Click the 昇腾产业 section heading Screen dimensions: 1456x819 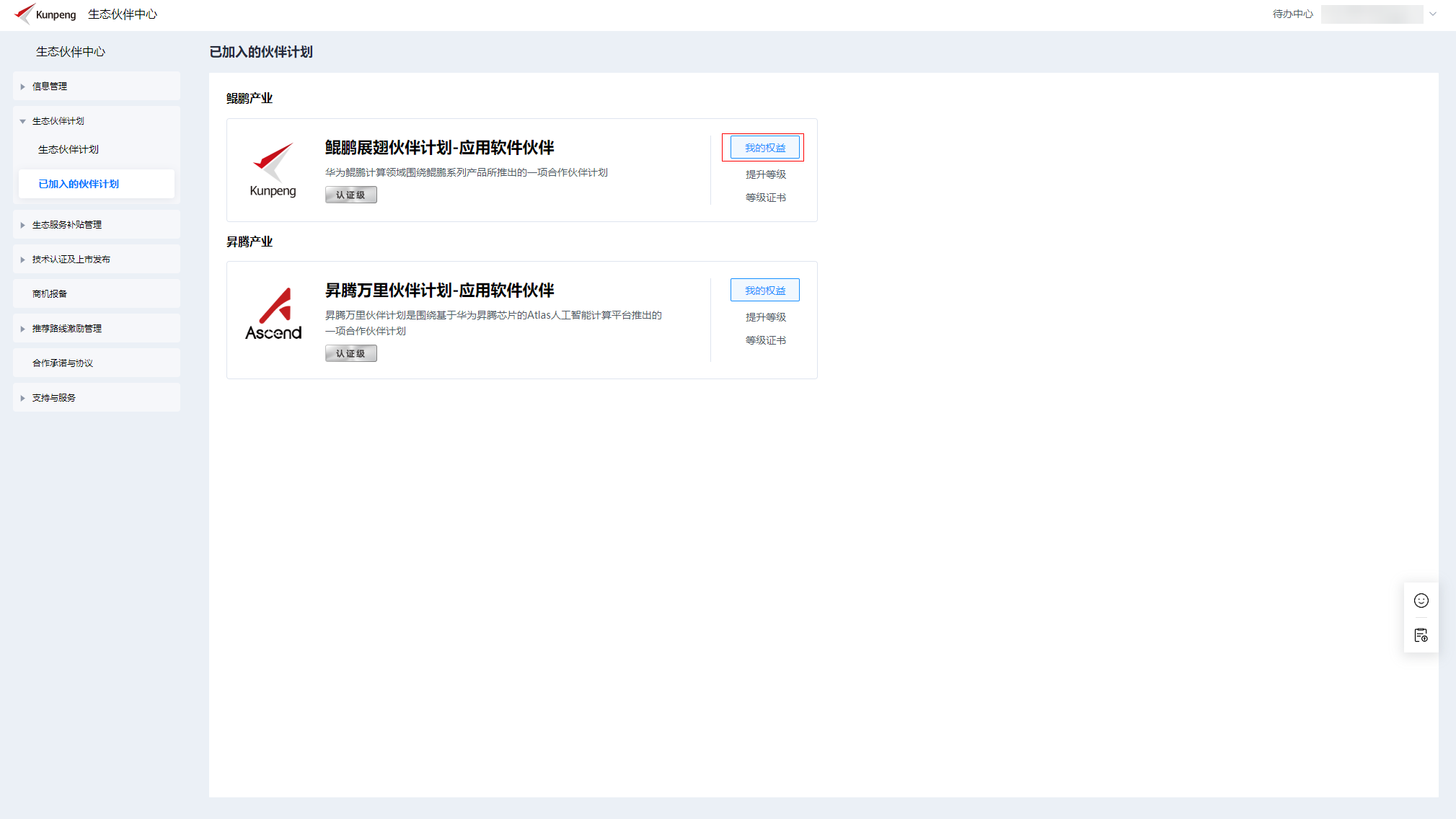coord(249,242)
